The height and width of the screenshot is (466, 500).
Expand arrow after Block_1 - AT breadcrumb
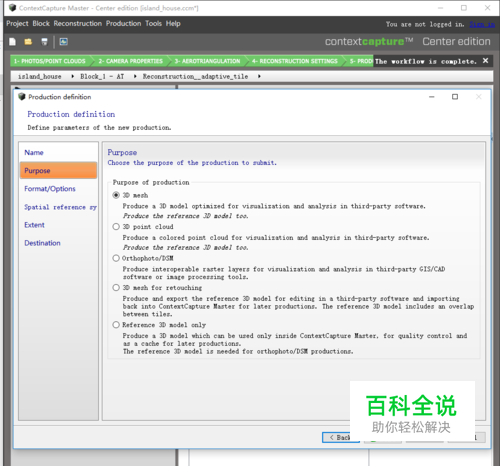click(135, 77)
